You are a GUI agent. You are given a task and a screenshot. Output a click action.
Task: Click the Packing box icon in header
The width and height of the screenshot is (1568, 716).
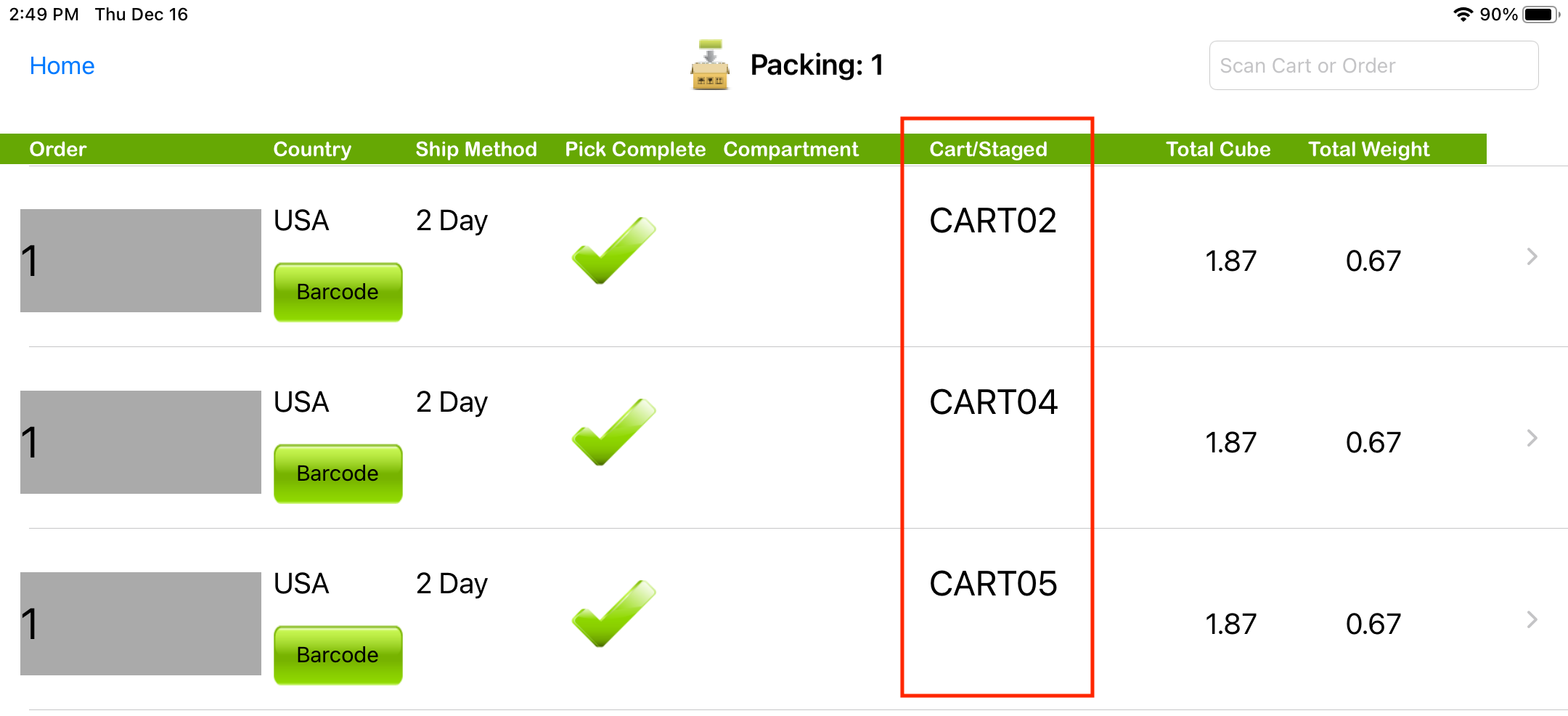pyautogui.click(x=710, y=65)
